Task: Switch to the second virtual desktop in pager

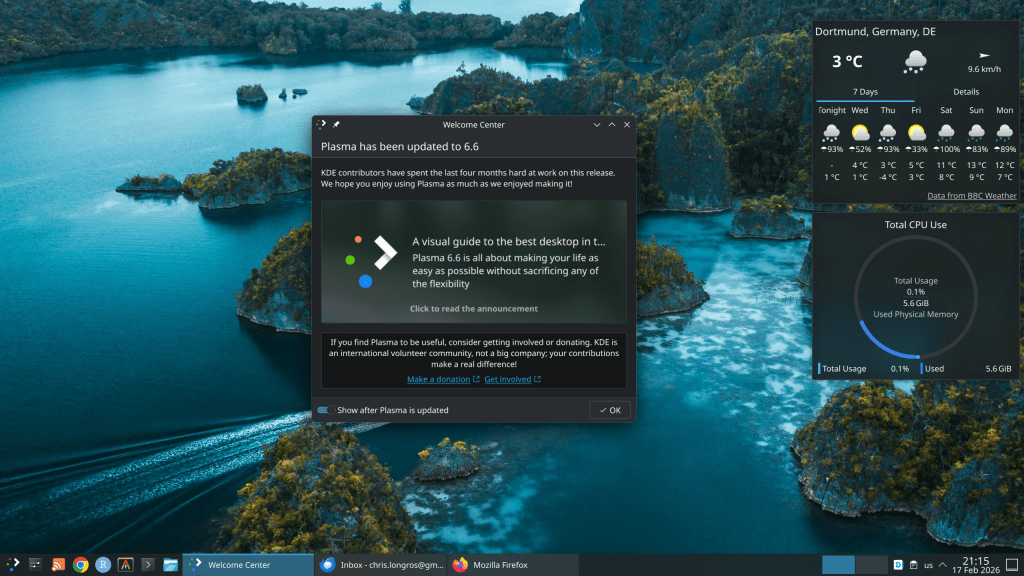Action: 871,565
